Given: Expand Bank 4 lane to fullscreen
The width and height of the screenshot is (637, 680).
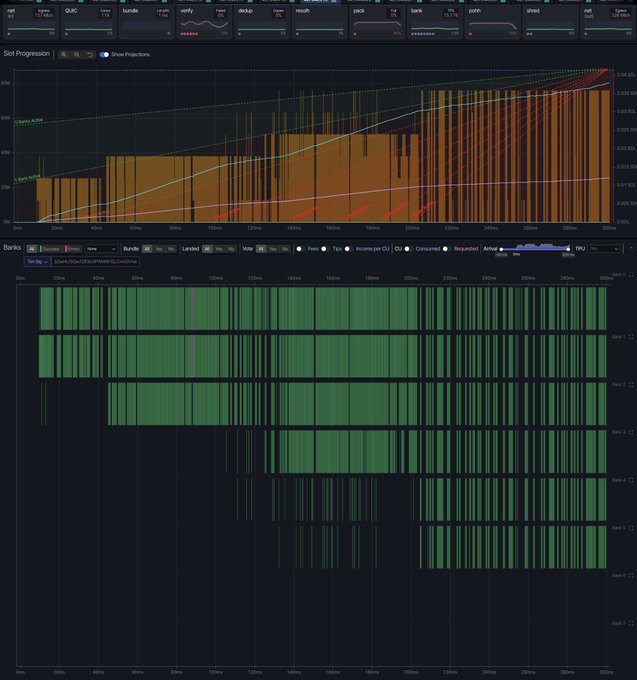Looking at the screenshot, I should click(631, 480).
